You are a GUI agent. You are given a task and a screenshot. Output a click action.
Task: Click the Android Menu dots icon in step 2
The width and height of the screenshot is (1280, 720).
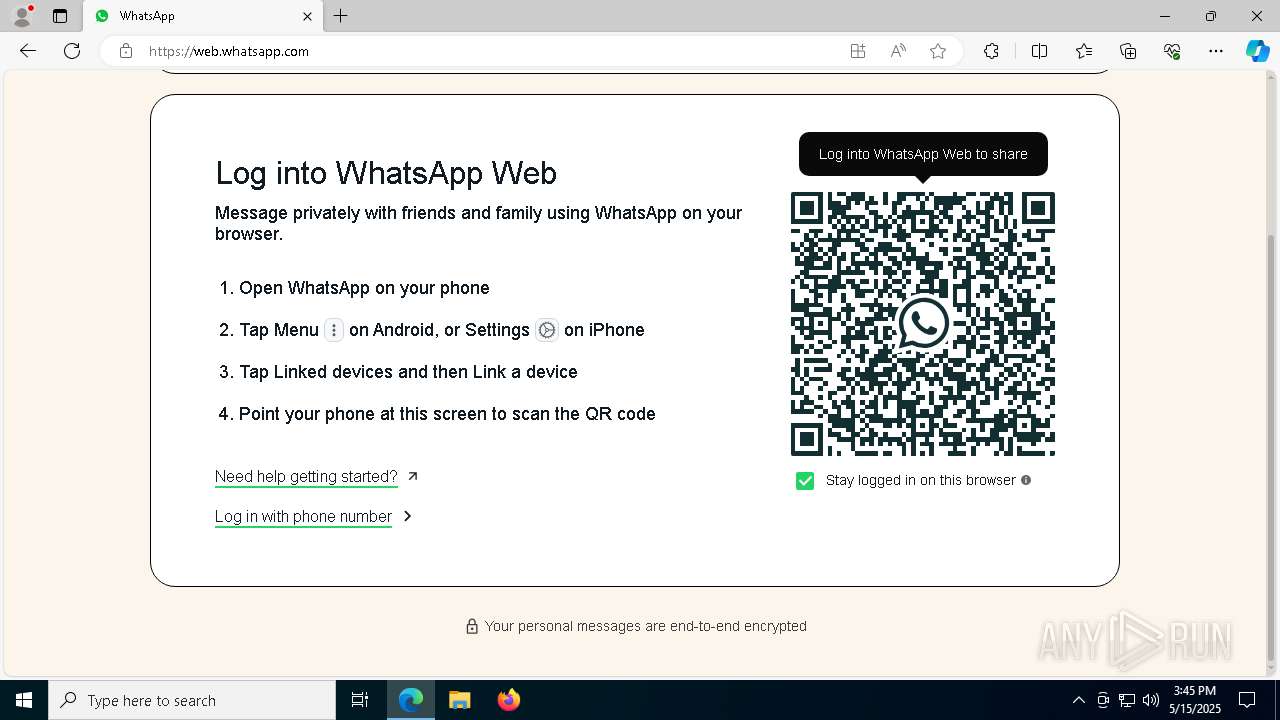(334, 330)
